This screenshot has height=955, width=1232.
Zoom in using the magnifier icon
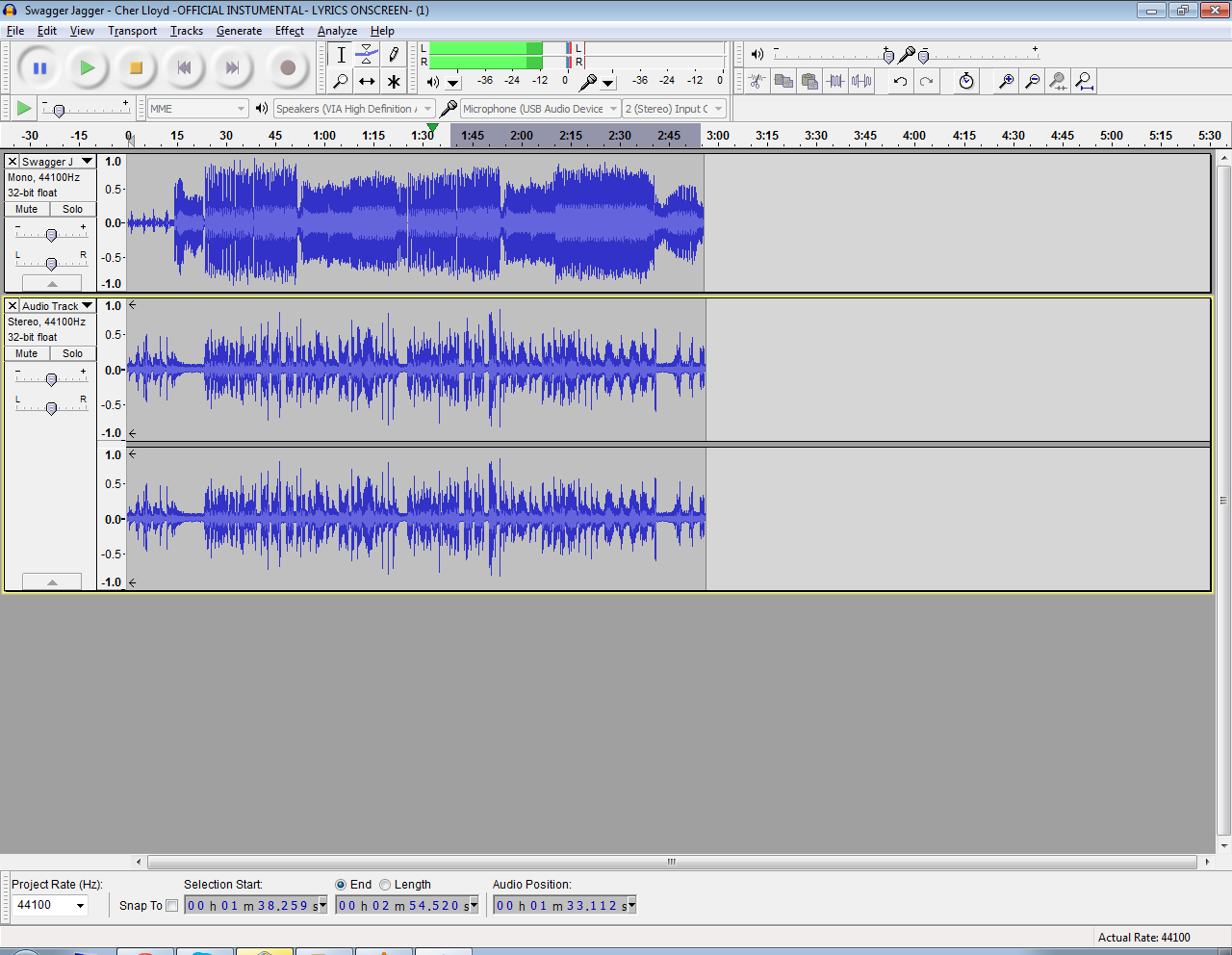(x=1005, y=82)
